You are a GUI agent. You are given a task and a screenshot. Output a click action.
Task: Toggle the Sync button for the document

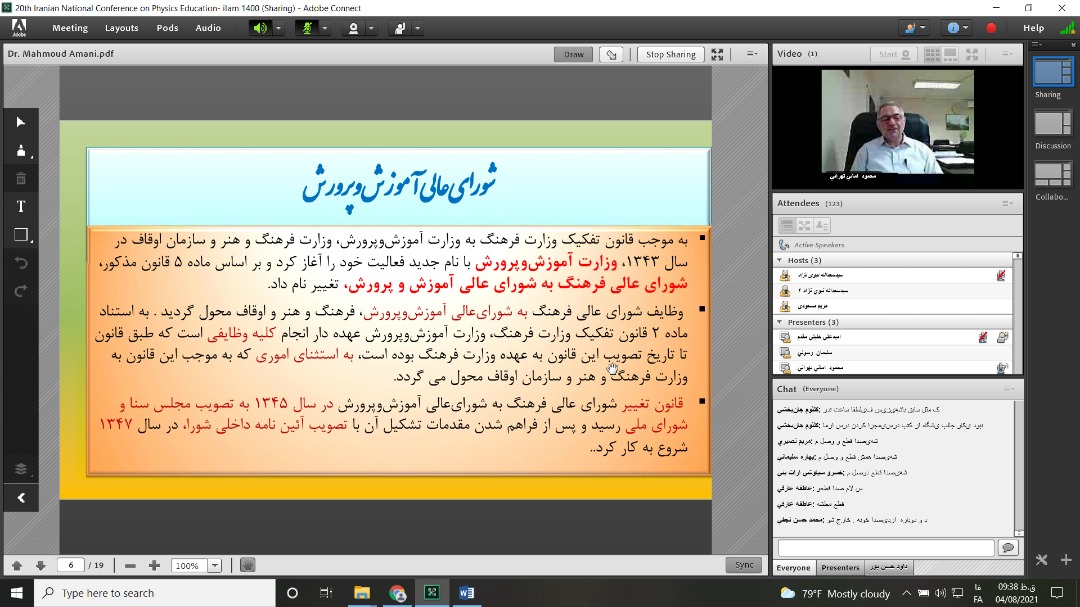point(744,565)
